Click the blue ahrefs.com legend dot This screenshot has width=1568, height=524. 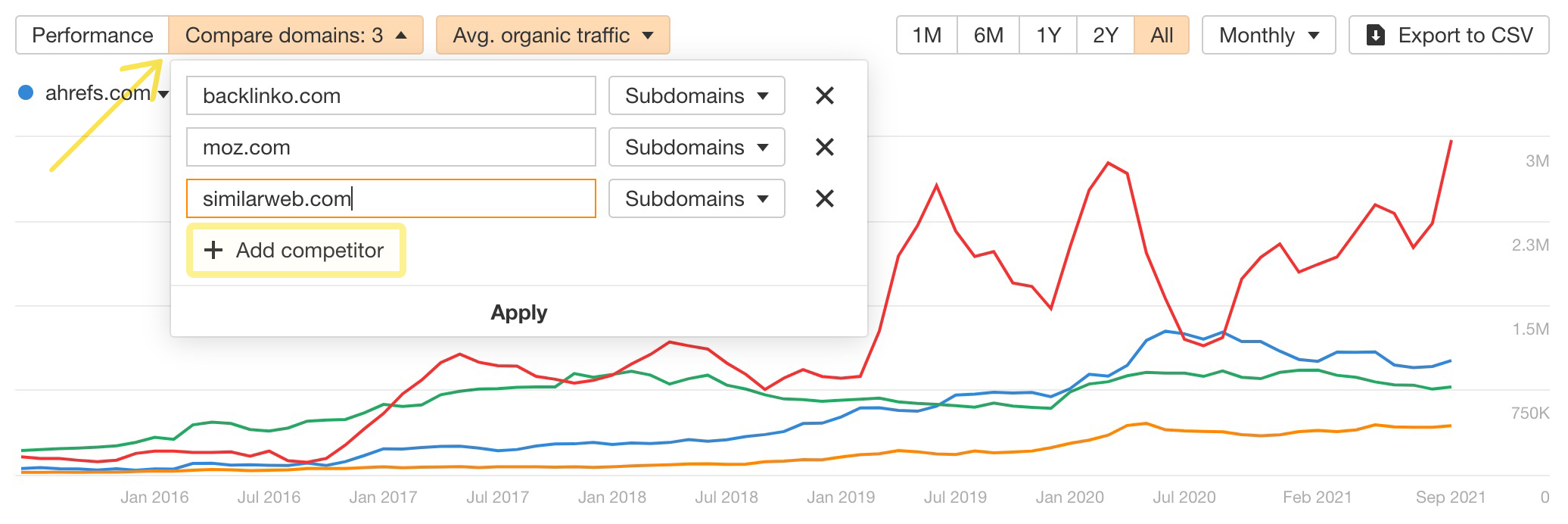(x=26, y=92)
